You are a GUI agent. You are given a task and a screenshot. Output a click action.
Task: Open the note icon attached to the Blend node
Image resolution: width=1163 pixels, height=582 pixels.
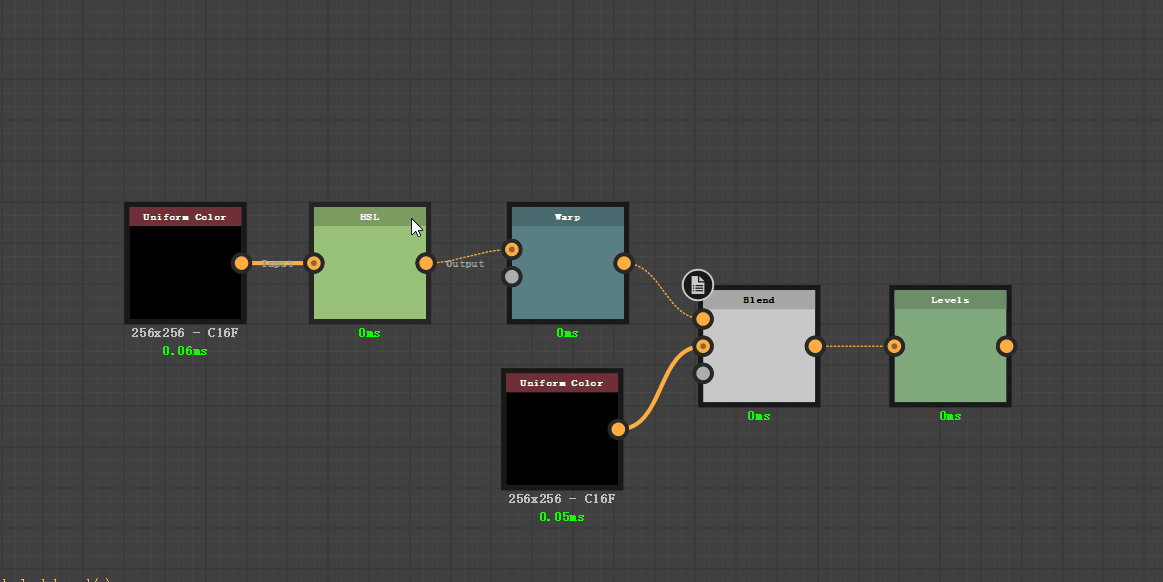click(x=696, y=284)
